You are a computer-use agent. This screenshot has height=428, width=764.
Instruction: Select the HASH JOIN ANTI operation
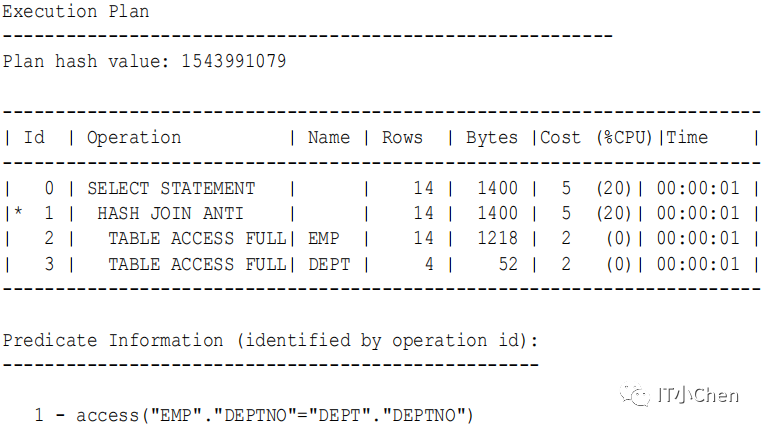pos(170,214)
